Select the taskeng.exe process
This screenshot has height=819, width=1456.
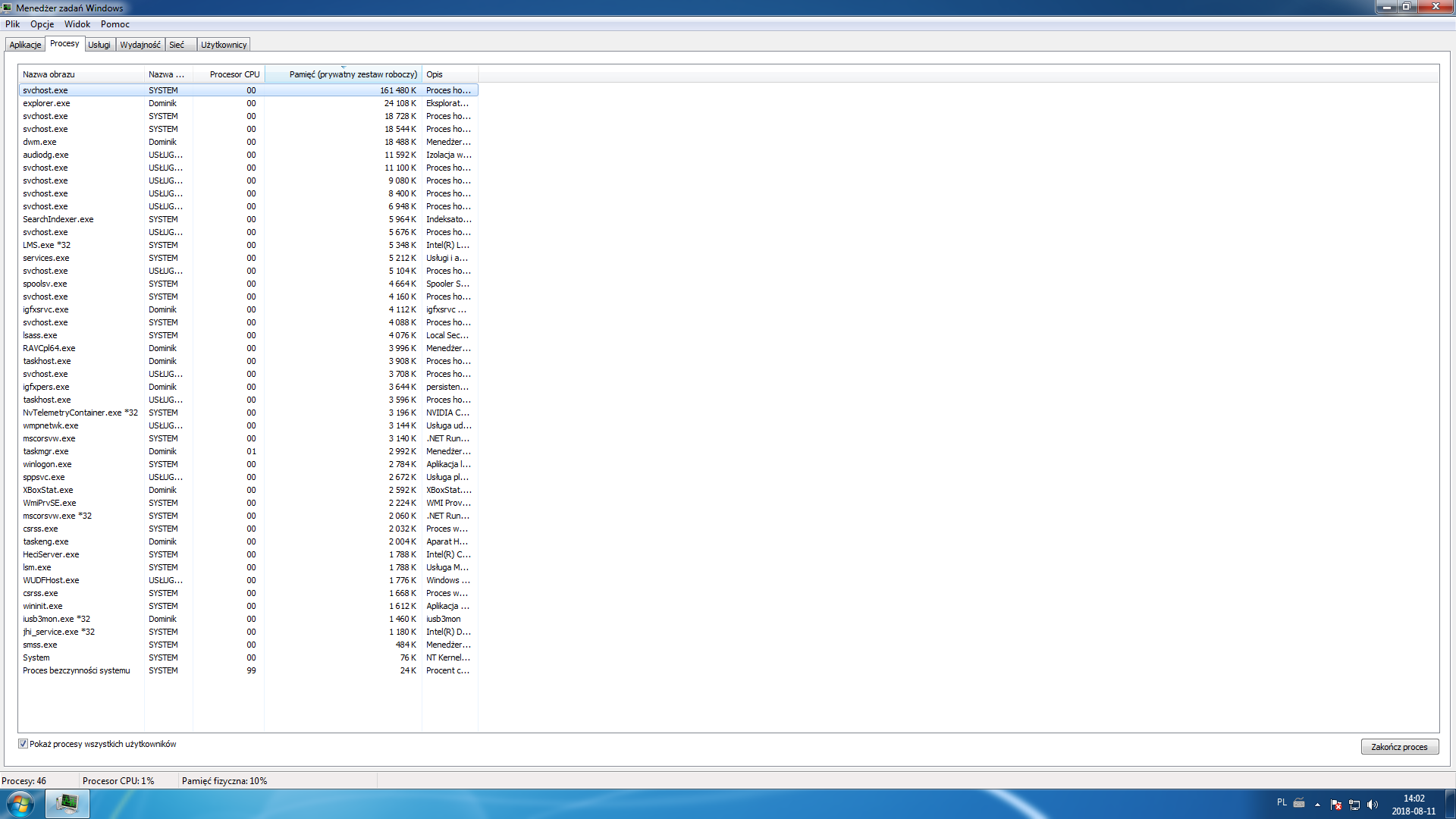click(x=248, y=541)
